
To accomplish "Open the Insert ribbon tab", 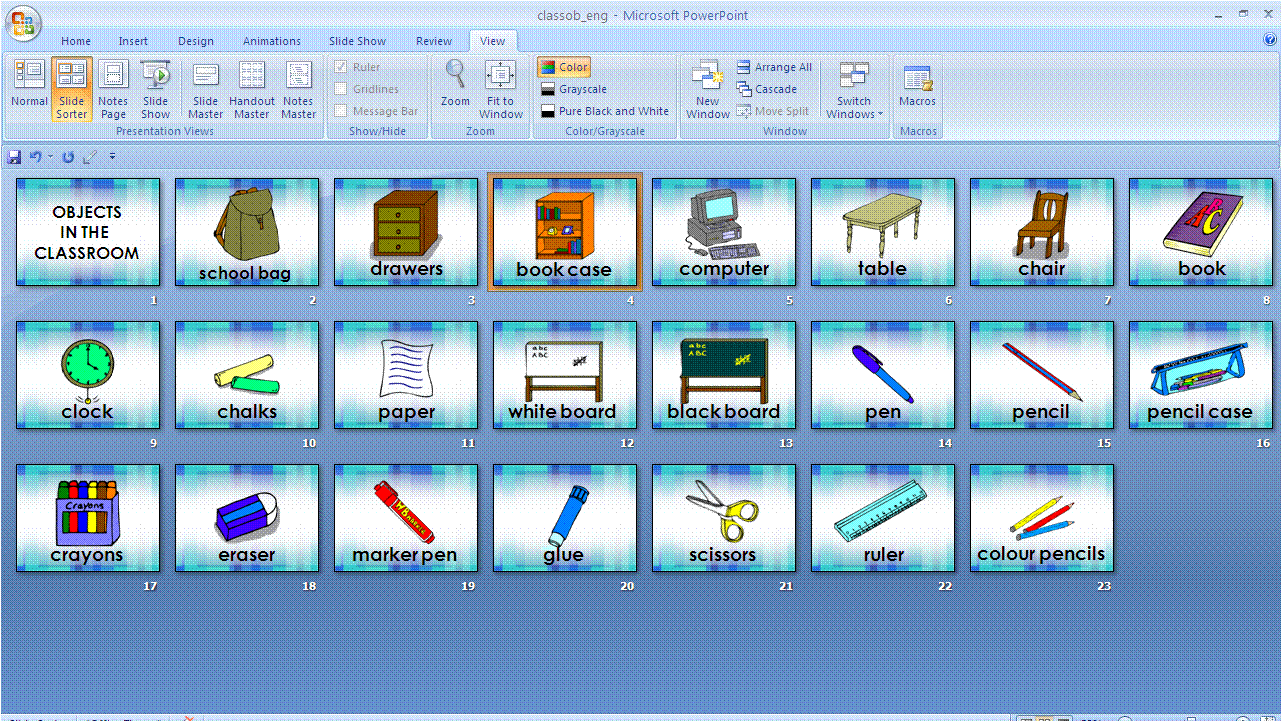I will (133, 41).
